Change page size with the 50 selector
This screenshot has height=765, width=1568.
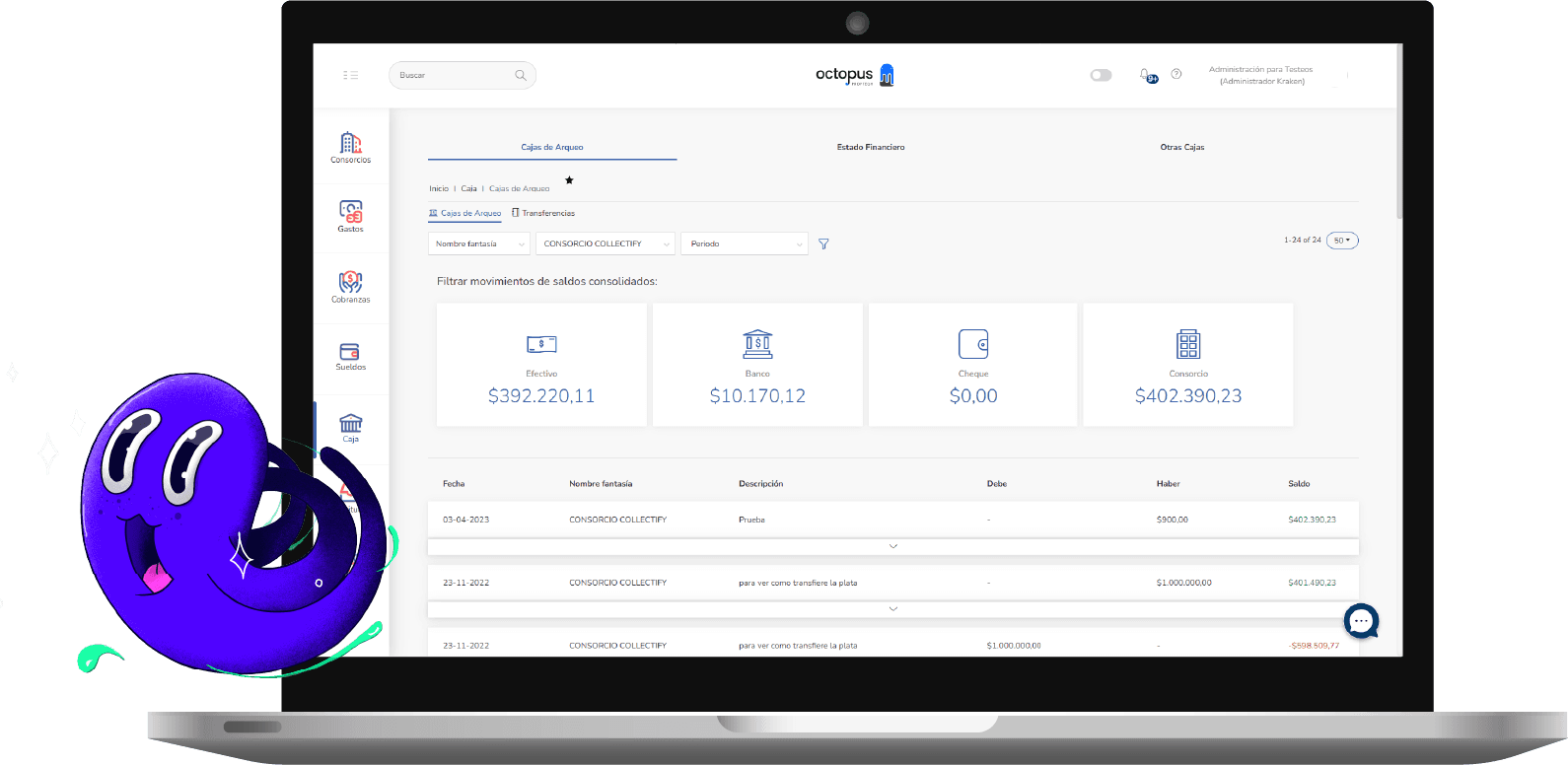point(1342,241)
